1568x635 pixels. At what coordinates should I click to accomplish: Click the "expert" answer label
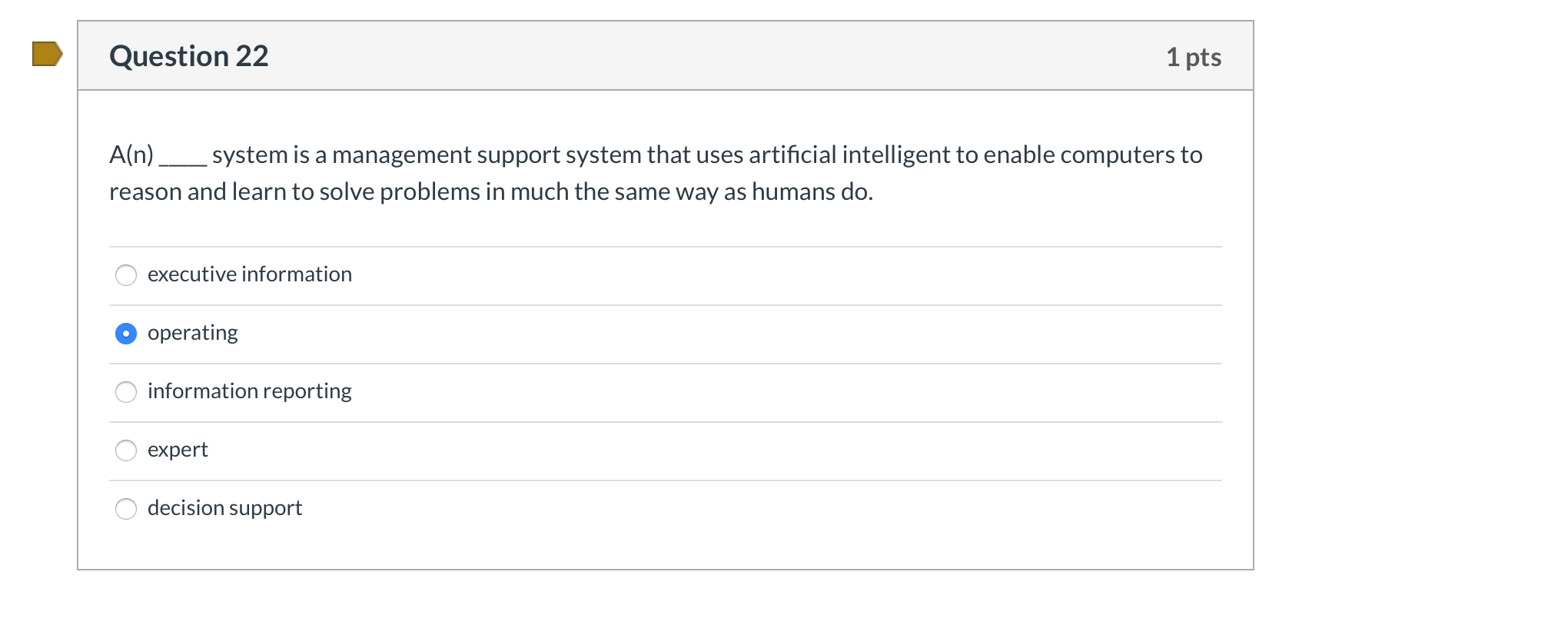click(178, 450)
